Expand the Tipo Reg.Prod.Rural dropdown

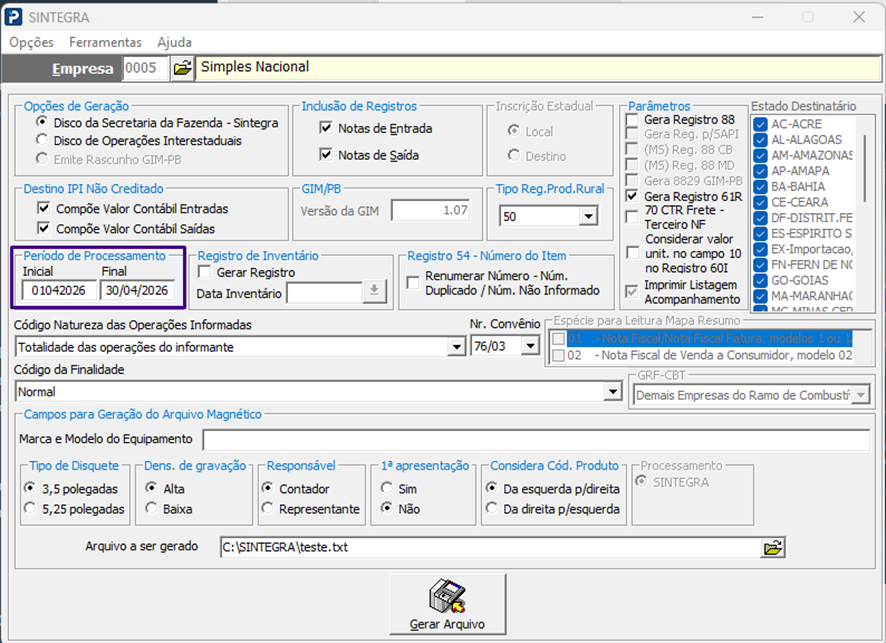click(x=589, y=216)
